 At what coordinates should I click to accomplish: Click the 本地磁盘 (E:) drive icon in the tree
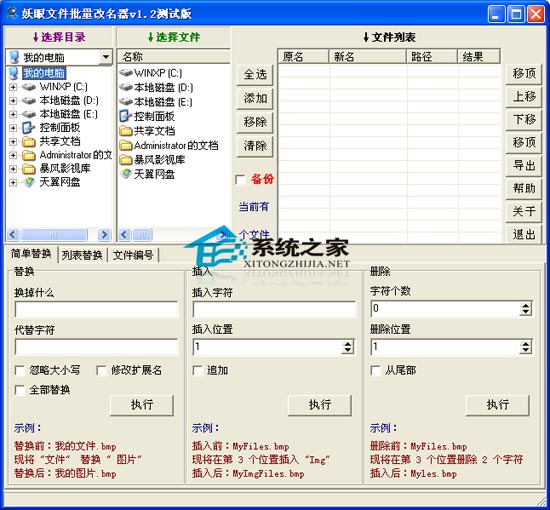click(x=29, y=114)
